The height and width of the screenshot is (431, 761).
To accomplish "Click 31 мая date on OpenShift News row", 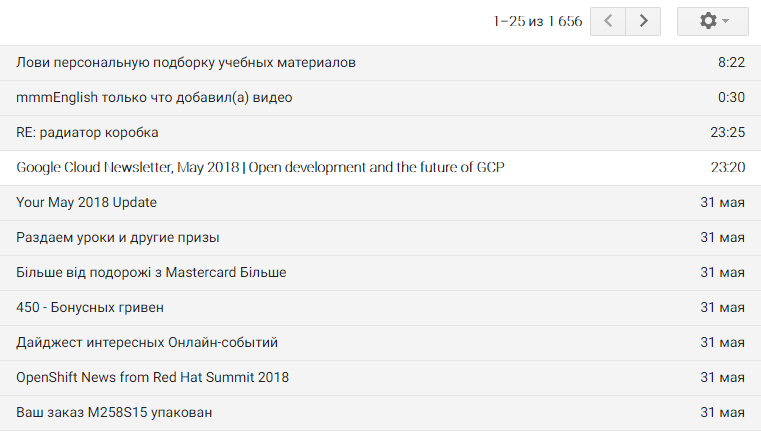I will pyautogui.click(x=722, y=377).
